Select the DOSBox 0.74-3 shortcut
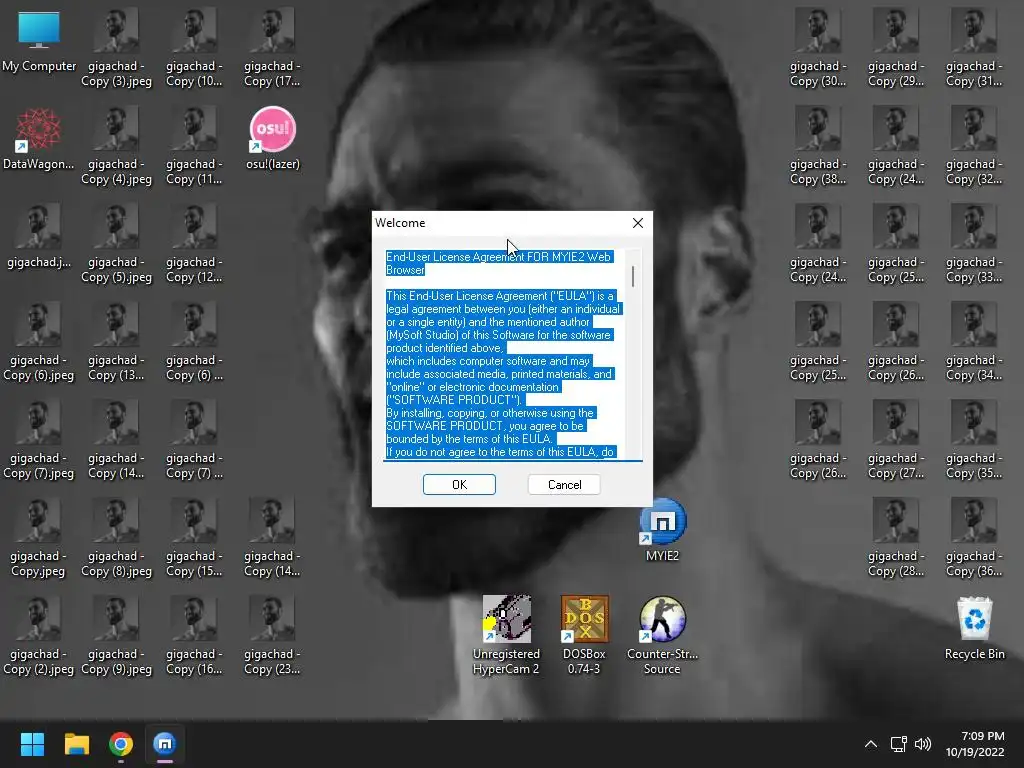1024x768 pixels. click(584, 635)
